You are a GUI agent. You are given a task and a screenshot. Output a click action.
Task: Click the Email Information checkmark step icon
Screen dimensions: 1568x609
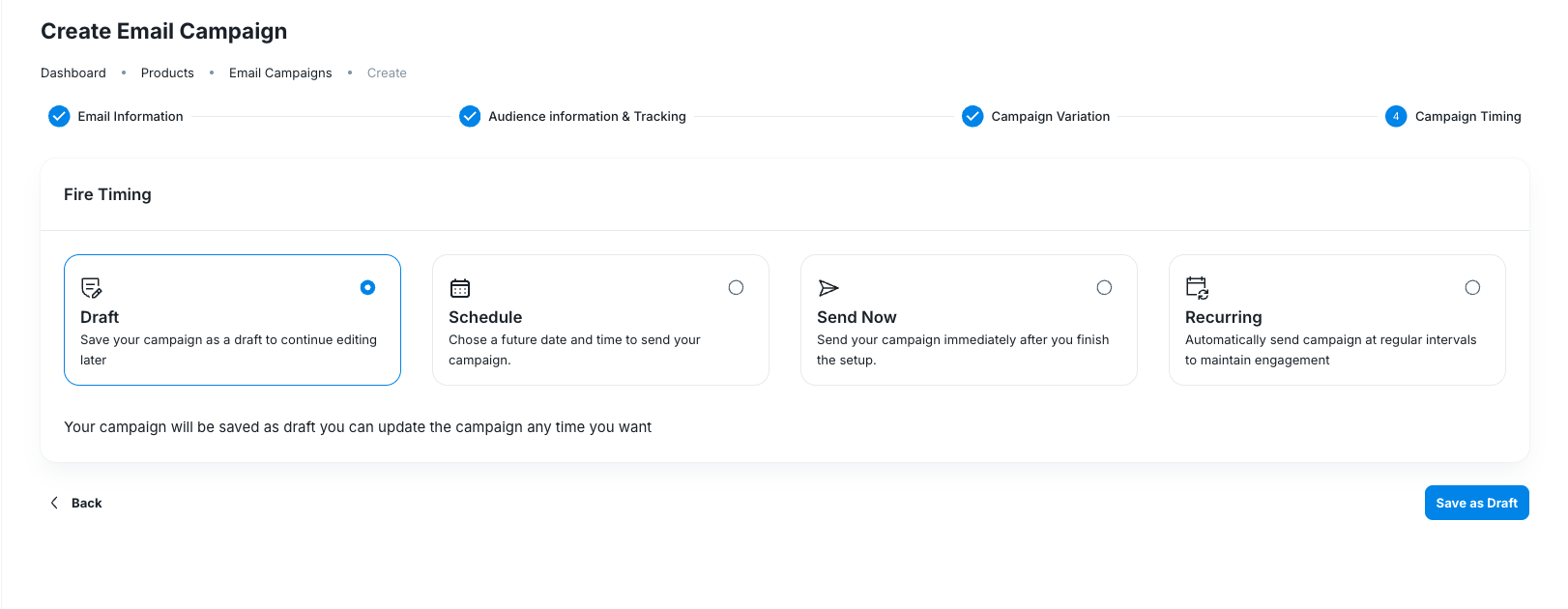point(59,116)
